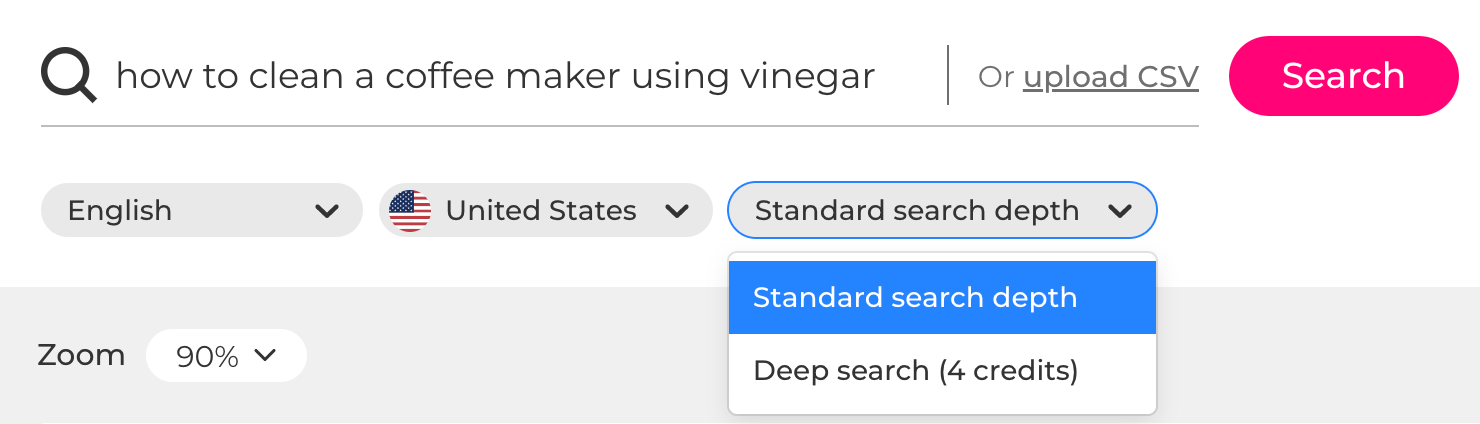Click the chevron on the search depth selector
The height and width of the screenshot is (424, 1480).
pos(1120,211)
